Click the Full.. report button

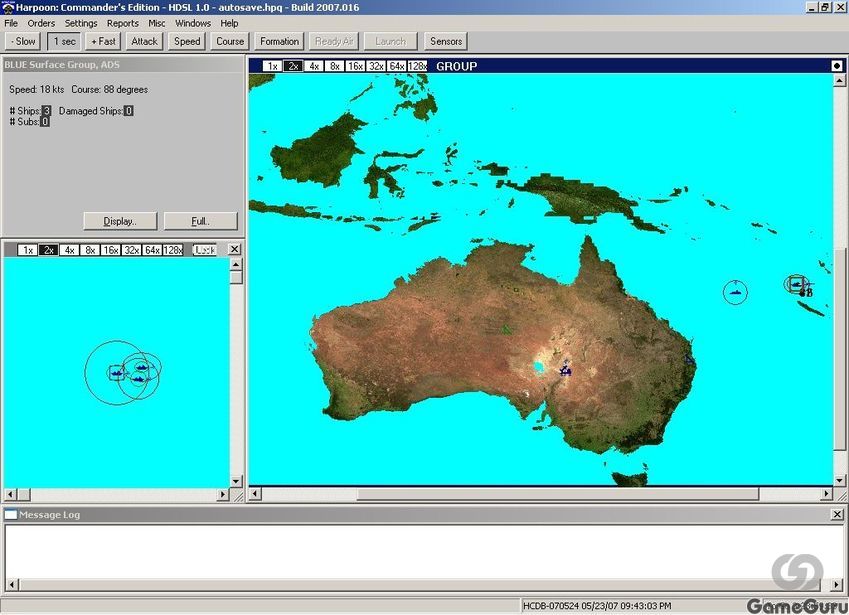pos(200,221)
